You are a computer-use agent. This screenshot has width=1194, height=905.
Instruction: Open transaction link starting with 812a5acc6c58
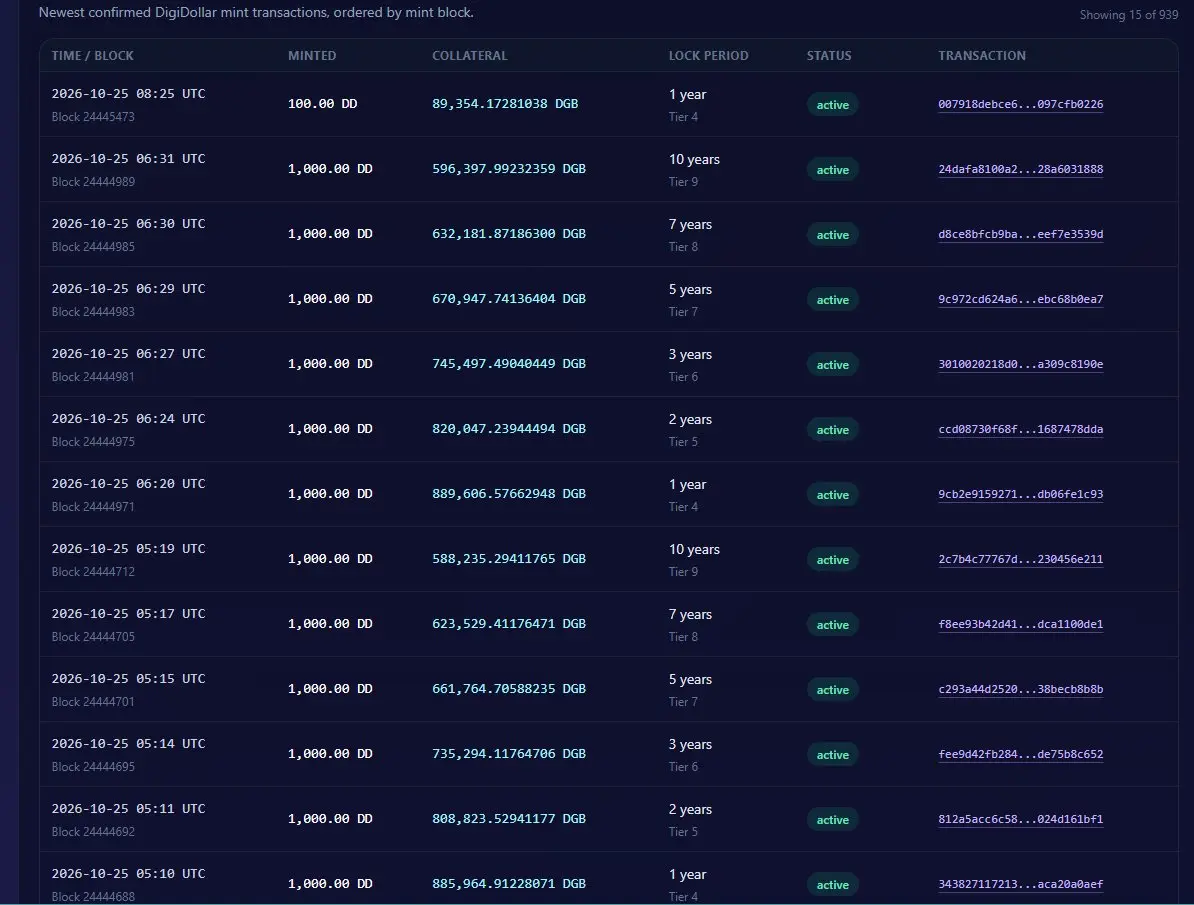(x=1020, y=819)
